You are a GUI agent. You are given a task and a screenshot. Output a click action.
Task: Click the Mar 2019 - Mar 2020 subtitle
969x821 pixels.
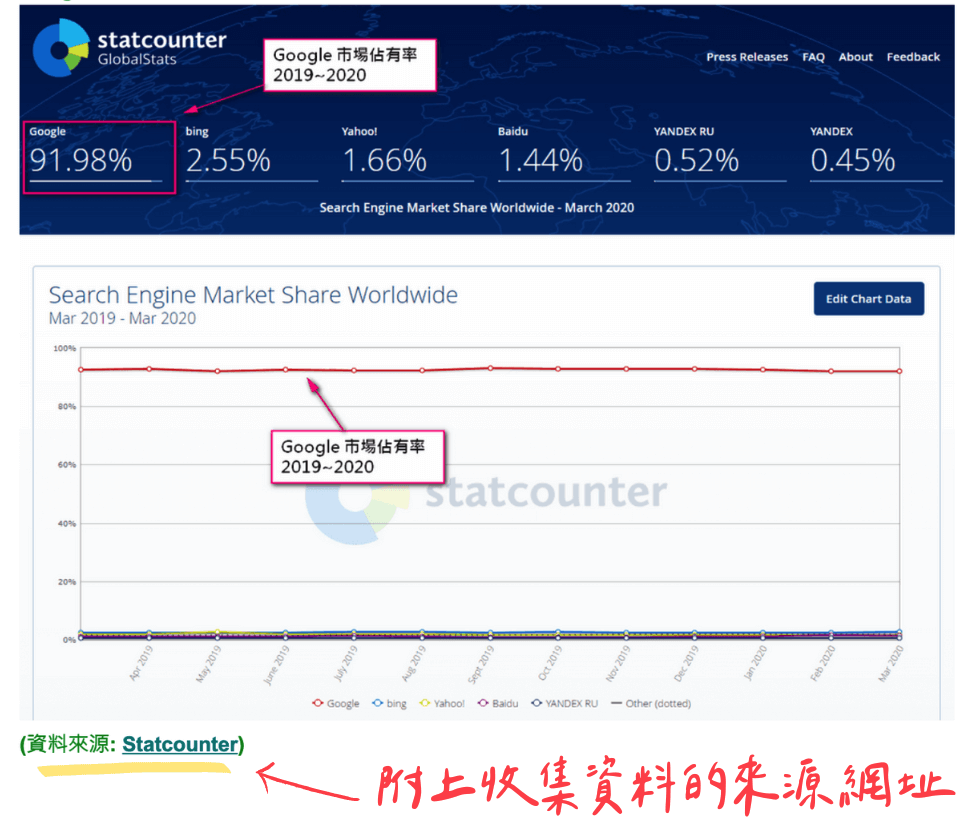coord(122,318)
